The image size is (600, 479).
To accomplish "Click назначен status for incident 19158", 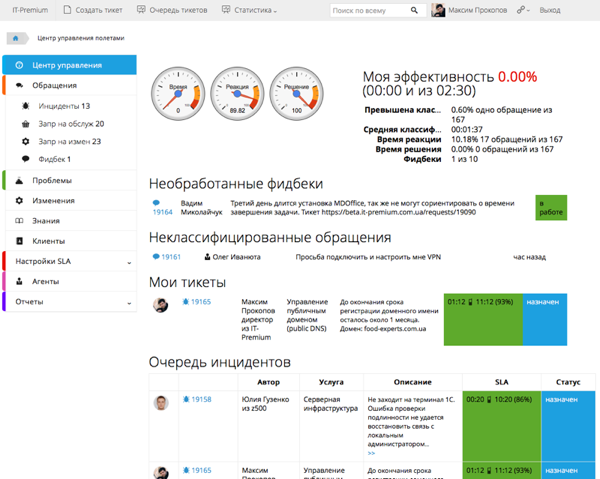I will [x=568, y=426].
